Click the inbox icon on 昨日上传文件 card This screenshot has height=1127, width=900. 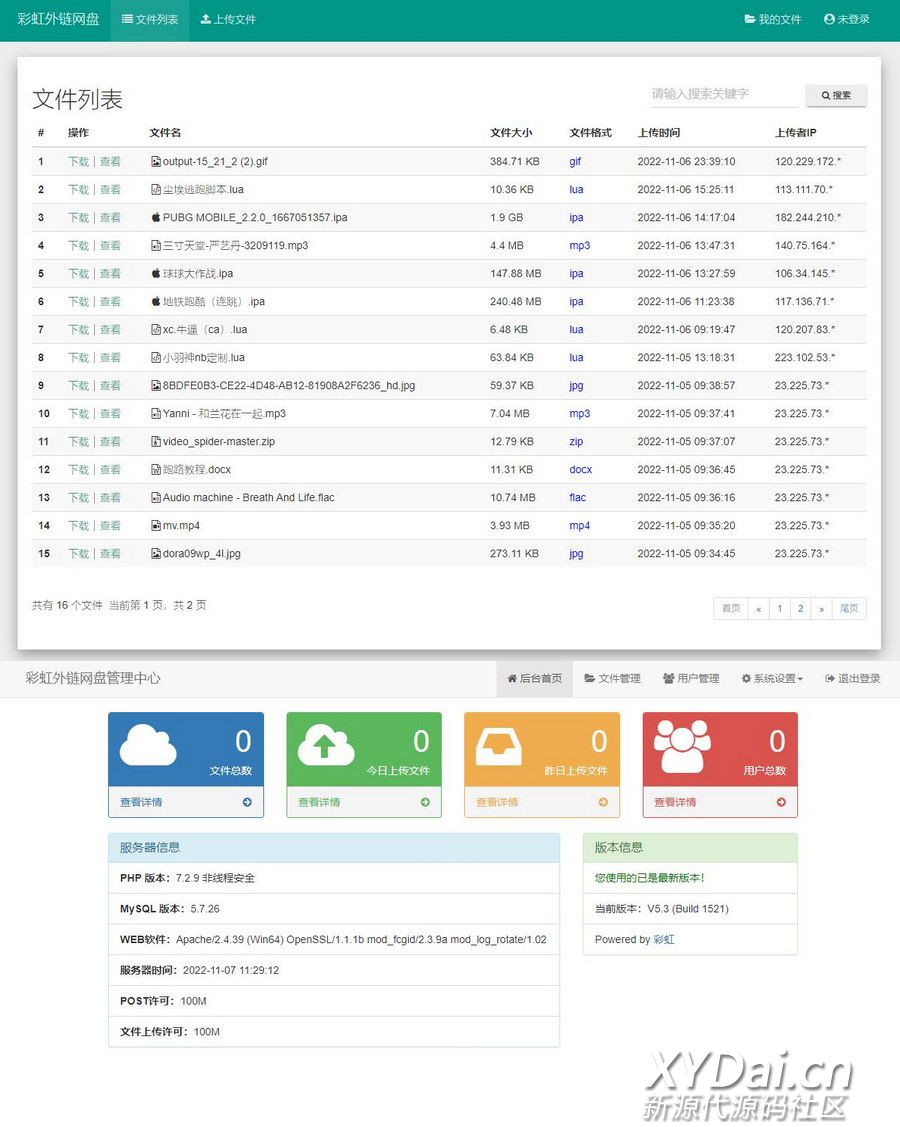point(498,744)
